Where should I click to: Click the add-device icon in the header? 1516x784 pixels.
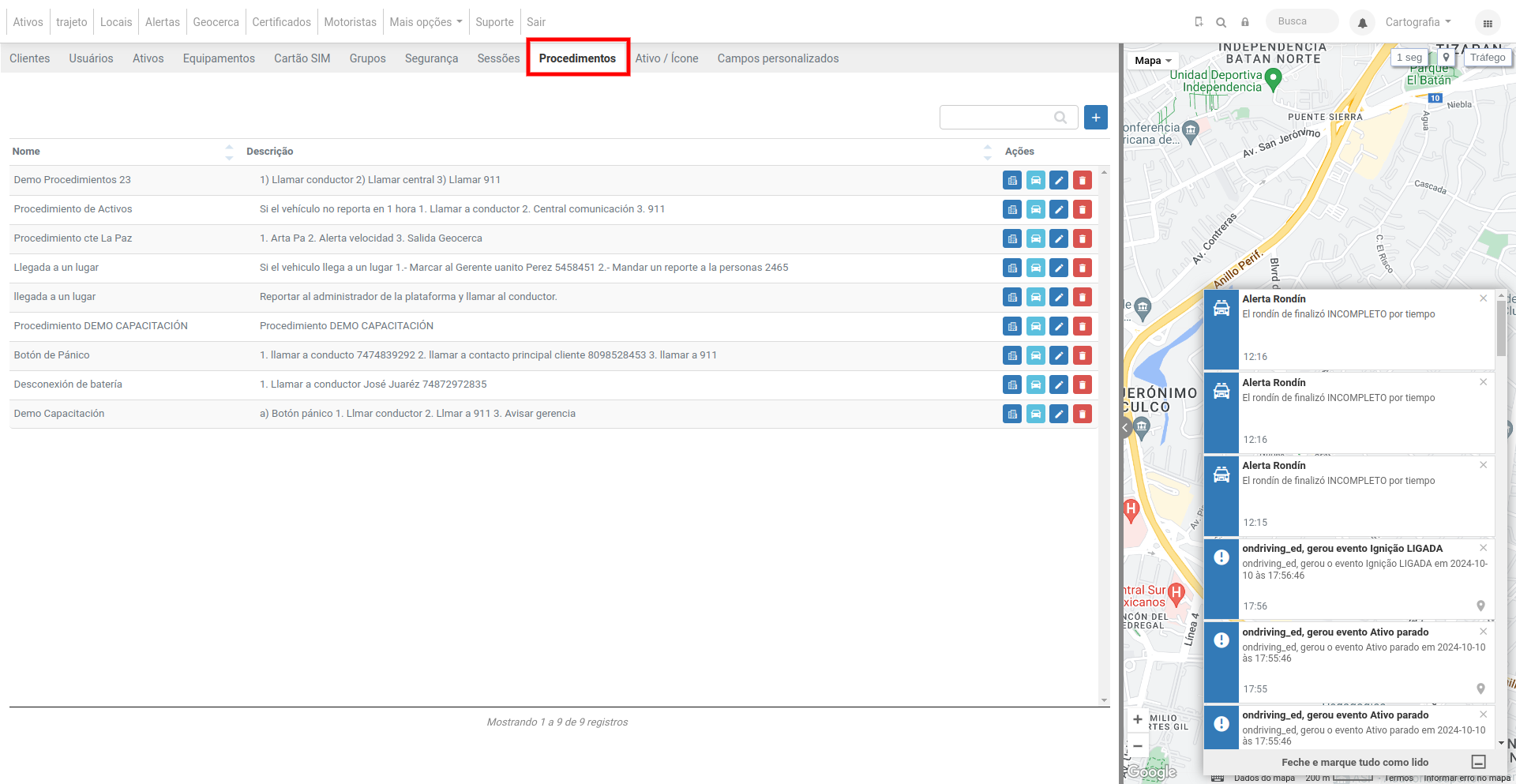coord(1199,22)
